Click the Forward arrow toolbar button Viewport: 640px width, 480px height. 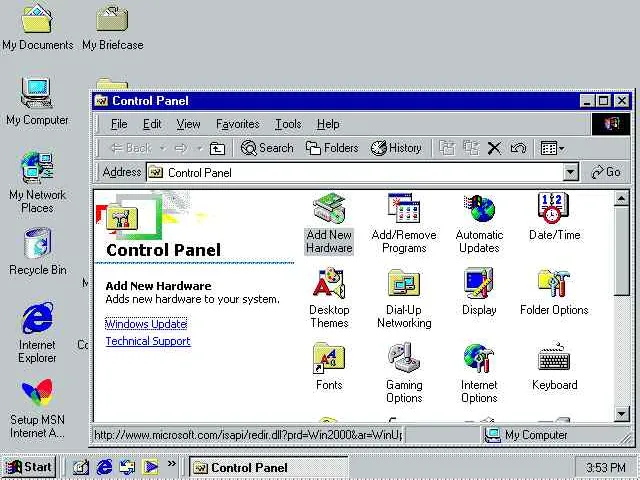181,148
